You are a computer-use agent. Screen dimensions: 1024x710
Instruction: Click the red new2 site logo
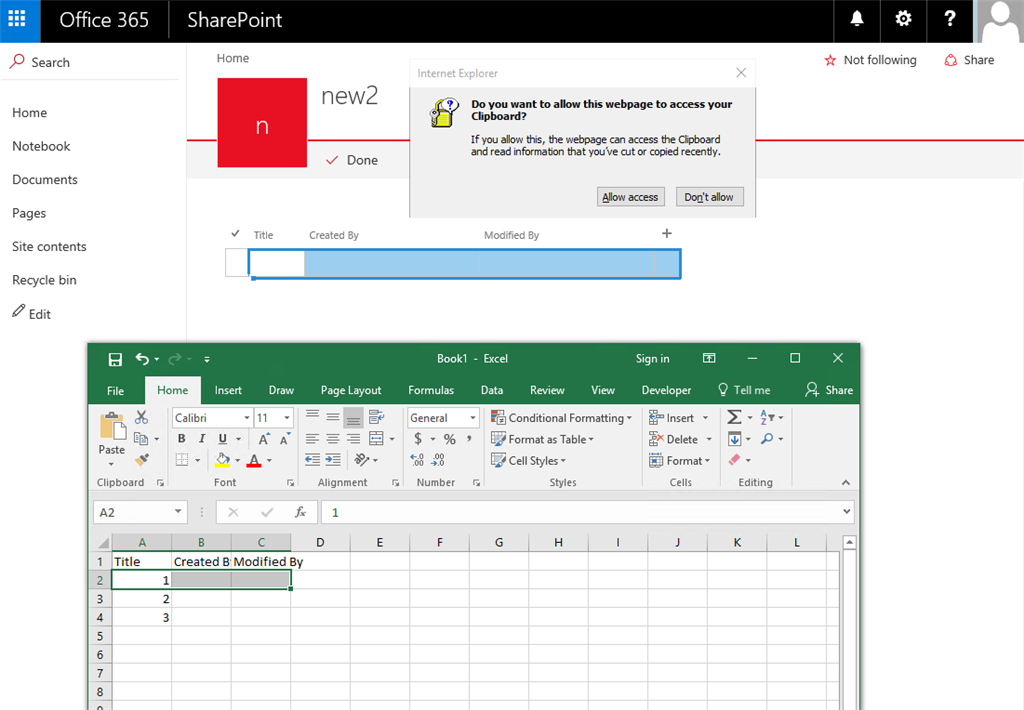pos(262,123)
